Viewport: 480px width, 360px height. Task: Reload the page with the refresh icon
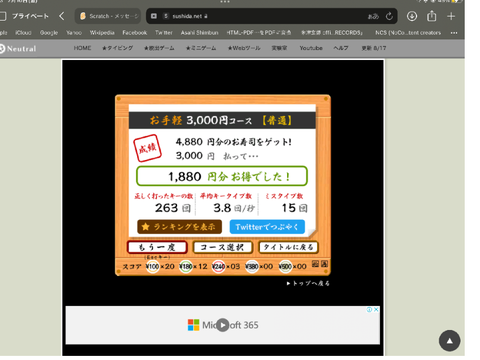tap(389, 16)
